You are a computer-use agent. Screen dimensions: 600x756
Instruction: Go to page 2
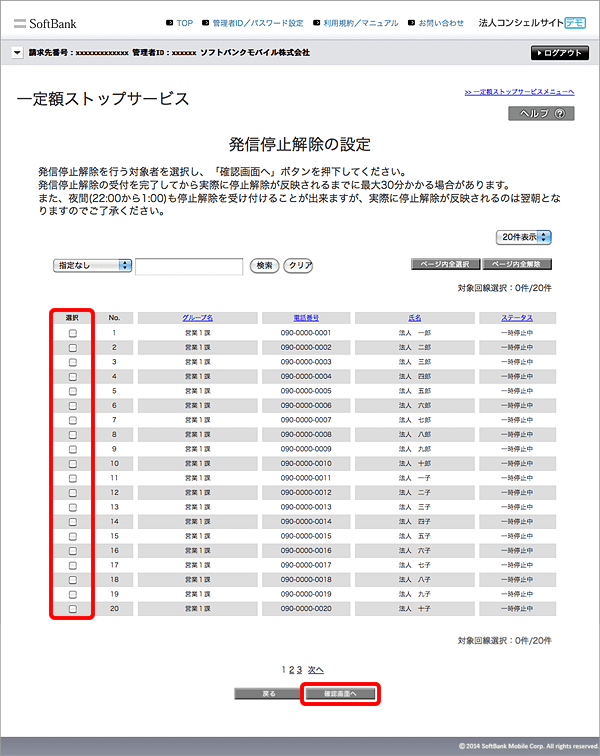coord(291,670)
